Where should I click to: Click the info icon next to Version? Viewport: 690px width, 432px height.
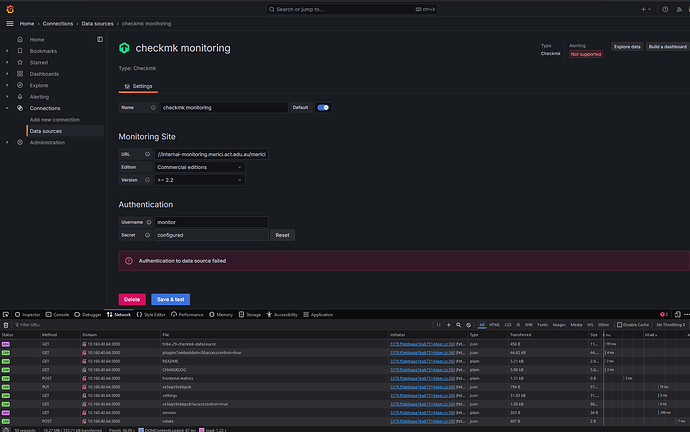point(147,180)
